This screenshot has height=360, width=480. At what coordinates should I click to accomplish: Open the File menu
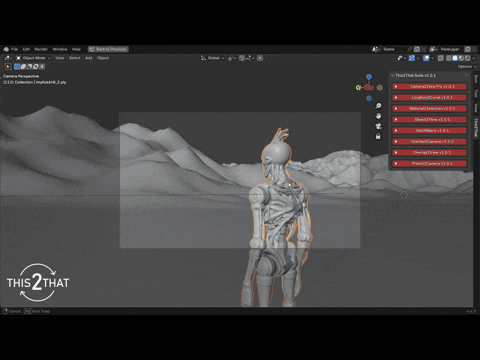(x=15, y=49)
